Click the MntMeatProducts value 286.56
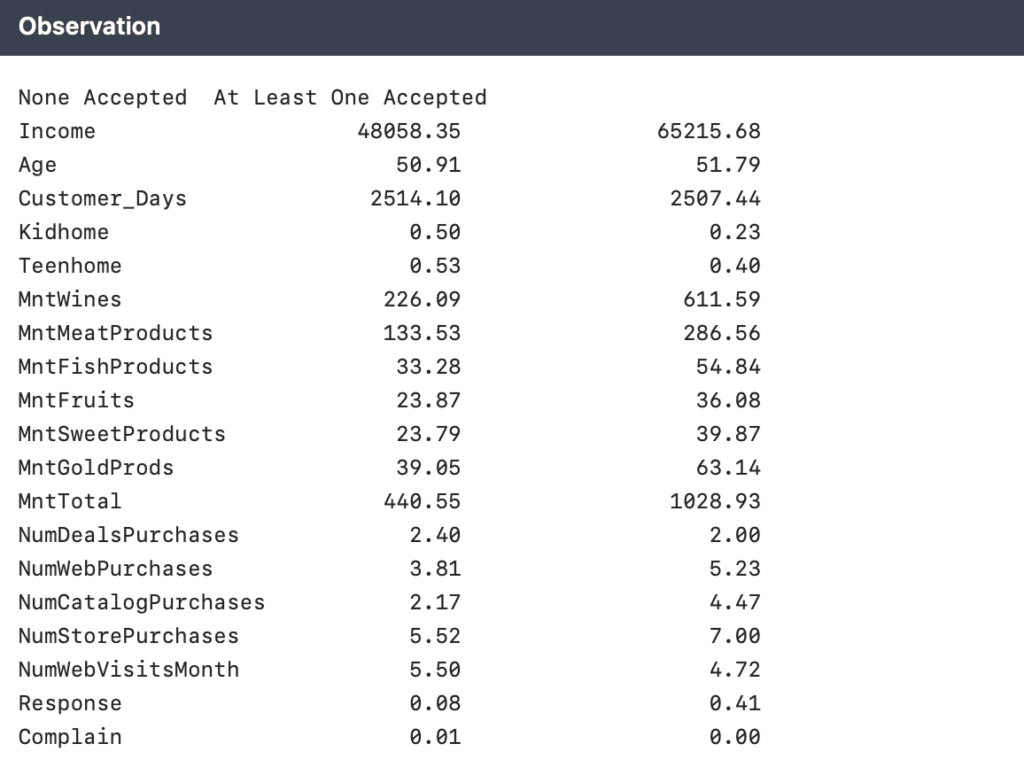Image resolution: width=1024 pixels, height=767 pixels. click(x=727, y=333)
